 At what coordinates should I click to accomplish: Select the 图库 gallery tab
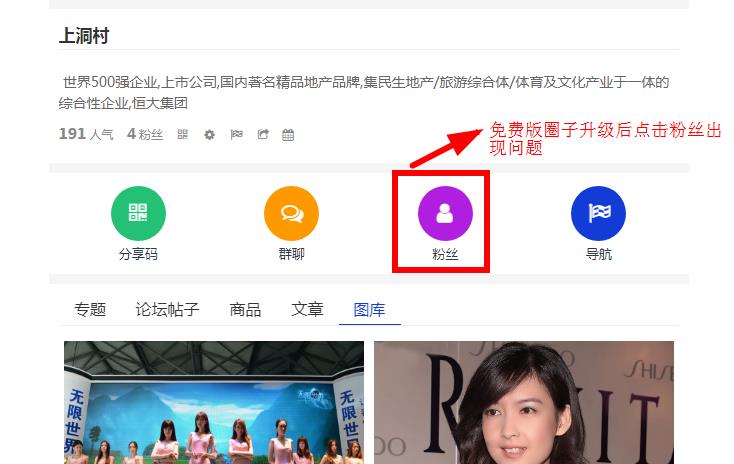(x=369, y=310)
